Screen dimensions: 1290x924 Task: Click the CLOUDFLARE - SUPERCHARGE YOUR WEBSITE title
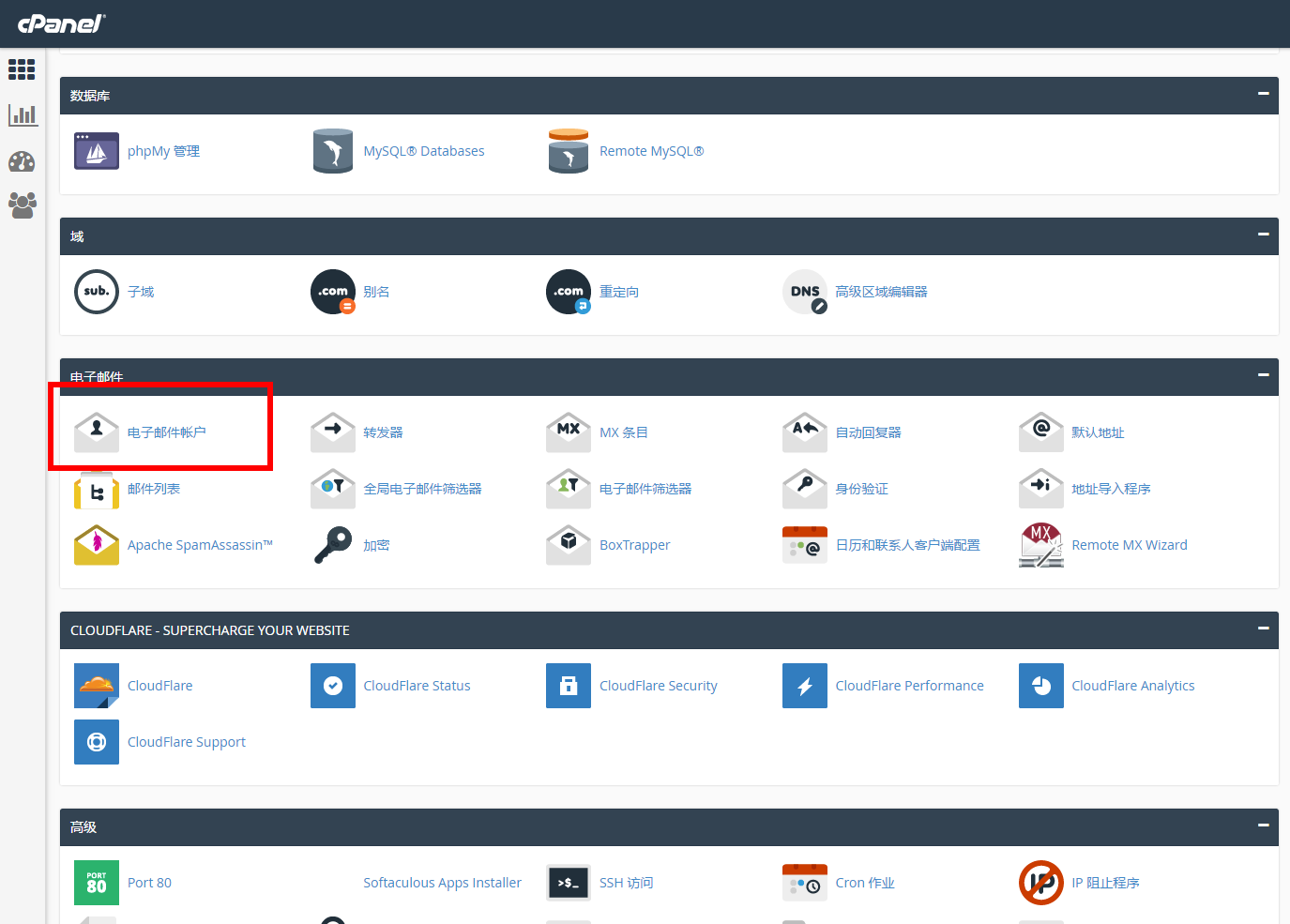coord(210,630)
